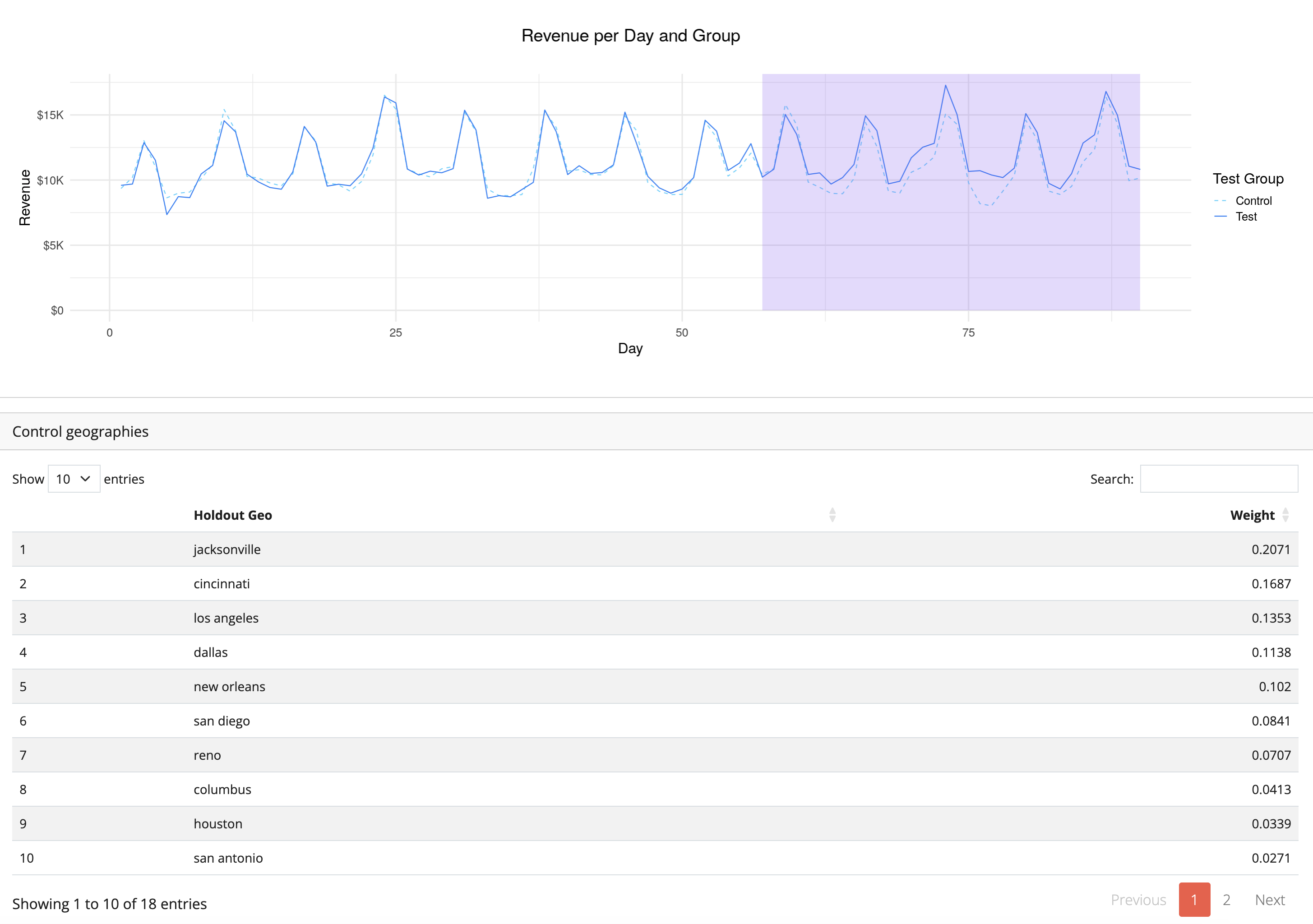Click weight value 0.0271

1271,858
